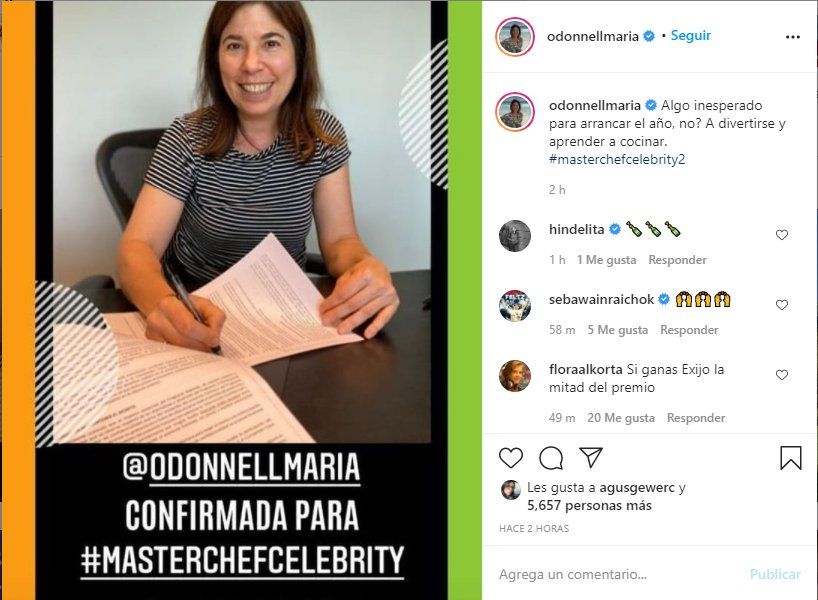818x600 pixels.
Task: View 20 Me gusta on floraalkorta comment
Action: coord(621,418)
